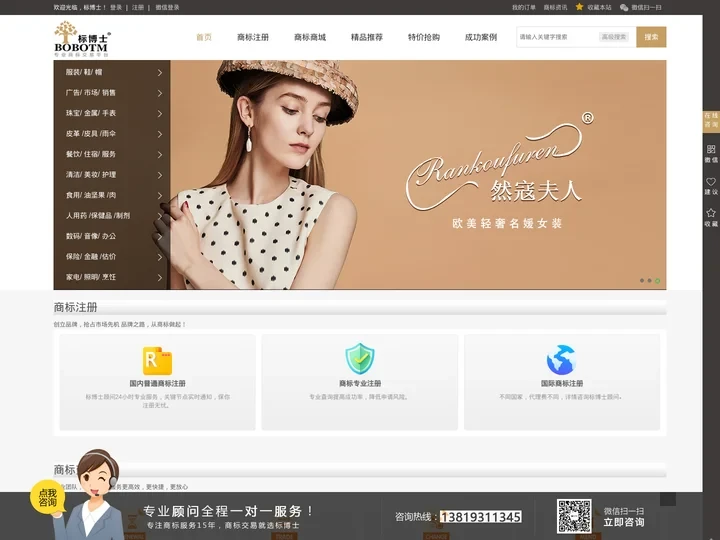Image resolution: width=720 pixels, height=540 pixels.
Task: Click the yellow 点我咨询 bubble
Action: pyautogui.click(x=47, y=497)
